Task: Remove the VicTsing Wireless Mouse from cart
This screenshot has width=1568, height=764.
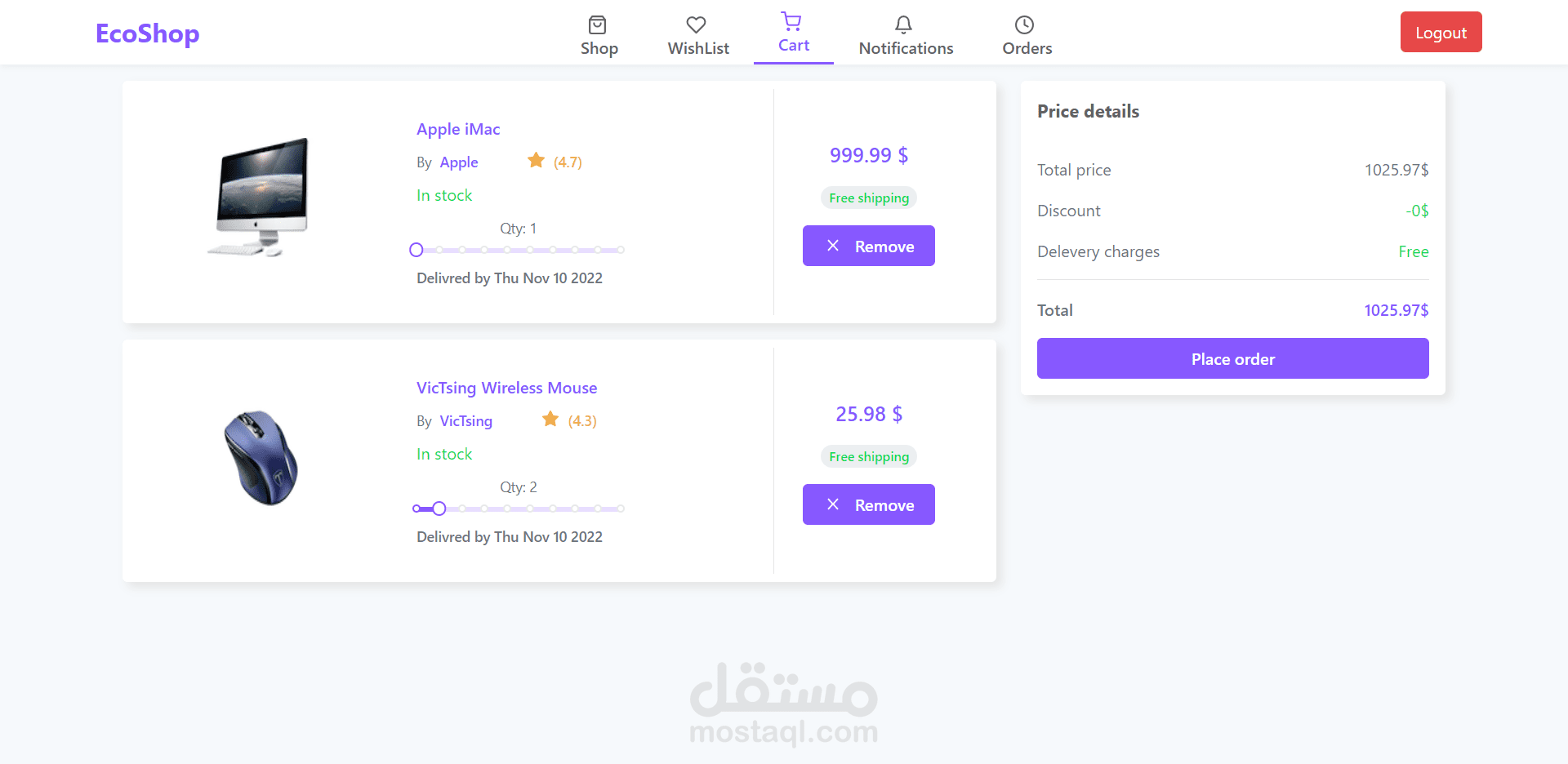Action: pos(869,504)
